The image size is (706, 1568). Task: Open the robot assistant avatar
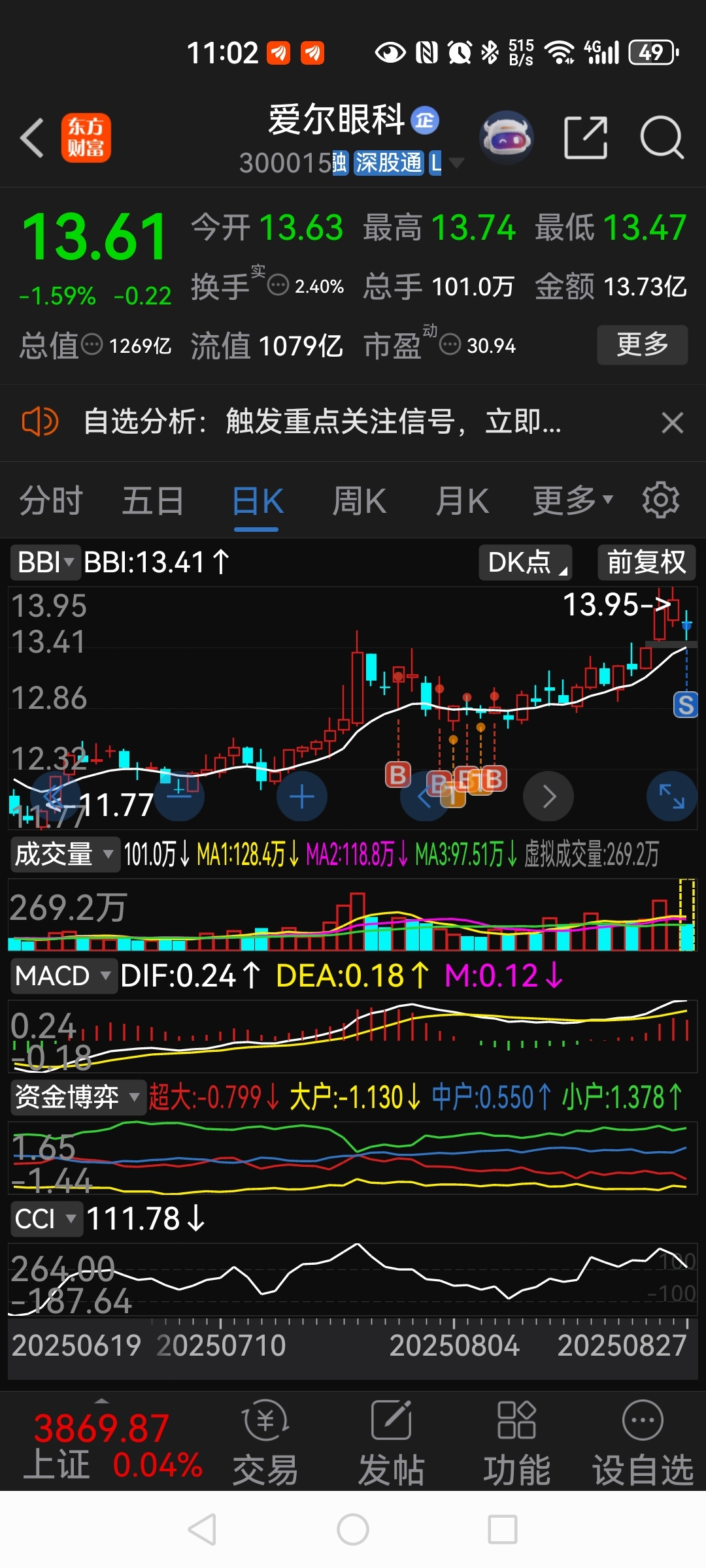click(506, 137)
